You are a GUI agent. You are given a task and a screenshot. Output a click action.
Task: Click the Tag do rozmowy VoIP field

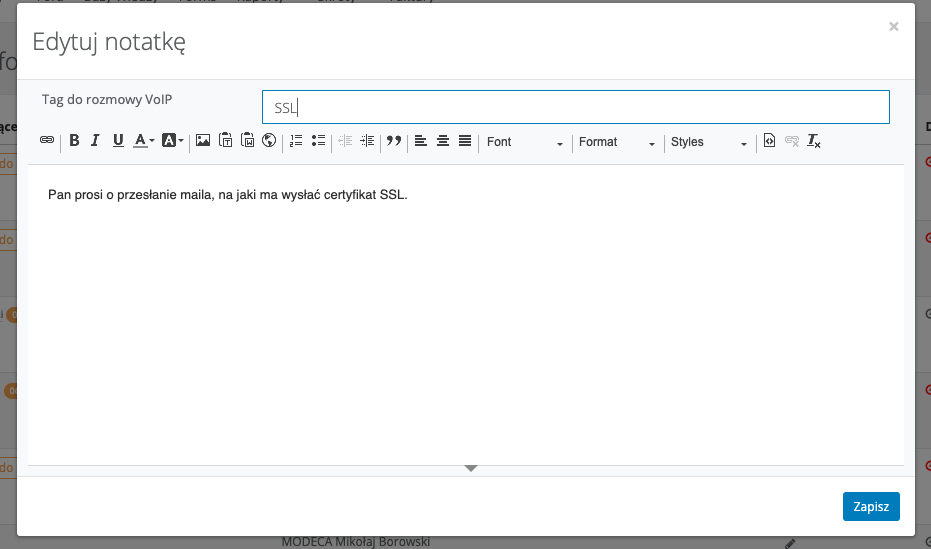pos(575,107)
